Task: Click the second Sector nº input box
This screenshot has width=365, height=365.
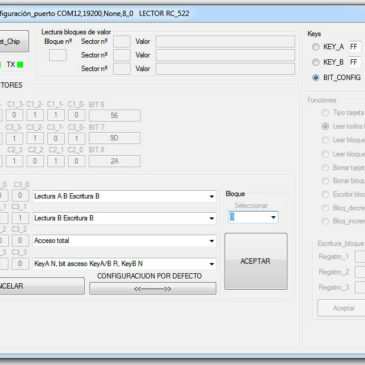Action: [122, 55]
